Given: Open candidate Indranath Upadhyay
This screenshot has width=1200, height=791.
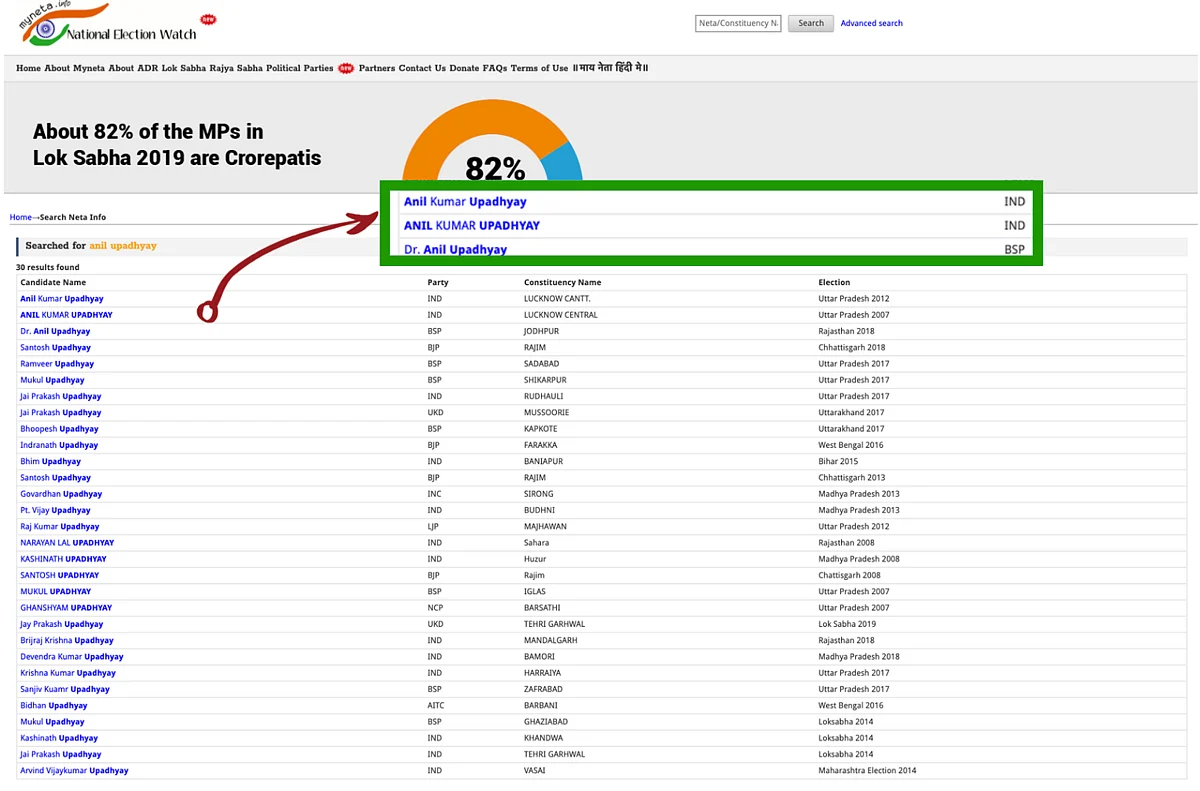Looking at the screenshot, I should pyautogui.click(x=59, y=445).
